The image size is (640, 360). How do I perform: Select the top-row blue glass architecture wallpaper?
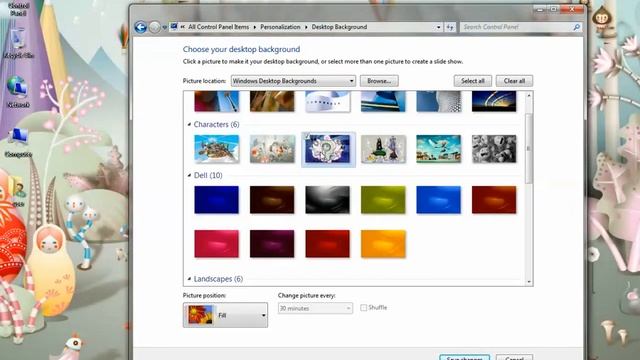[383, 101]
